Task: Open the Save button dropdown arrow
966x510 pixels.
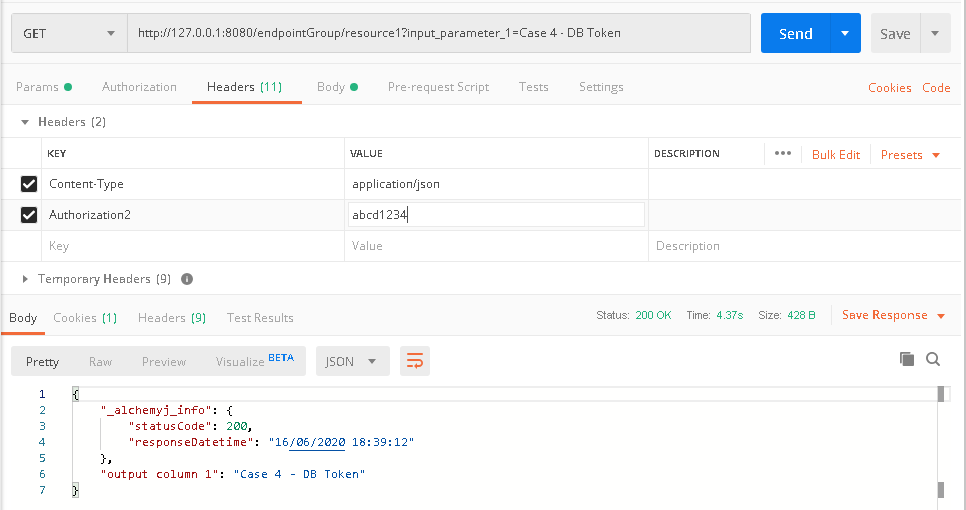Action: point(935,33)
